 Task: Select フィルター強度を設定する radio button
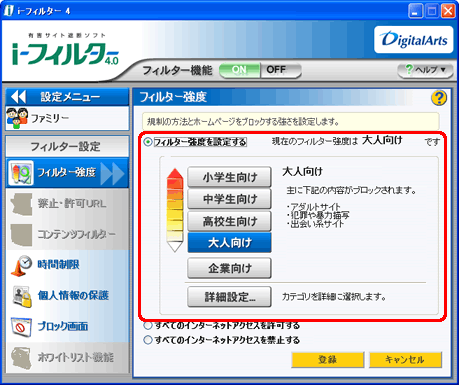pyautogui.click(x=148, y=142)
